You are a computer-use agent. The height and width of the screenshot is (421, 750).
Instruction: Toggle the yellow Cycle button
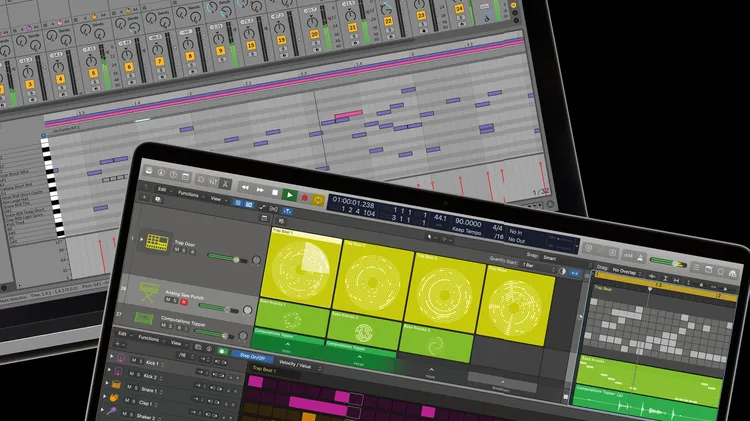(x=318, y=199)
